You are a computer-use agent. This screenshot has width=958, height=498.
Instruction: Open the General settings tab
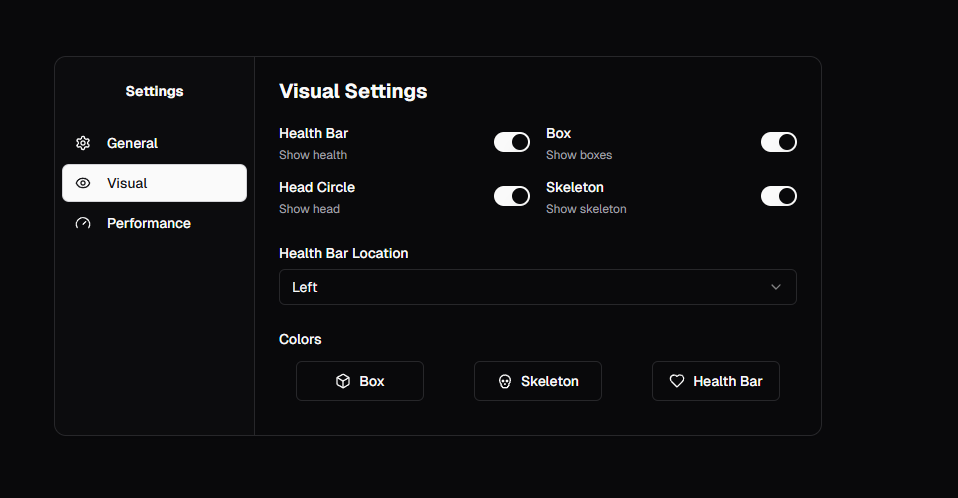coord(155,143)
